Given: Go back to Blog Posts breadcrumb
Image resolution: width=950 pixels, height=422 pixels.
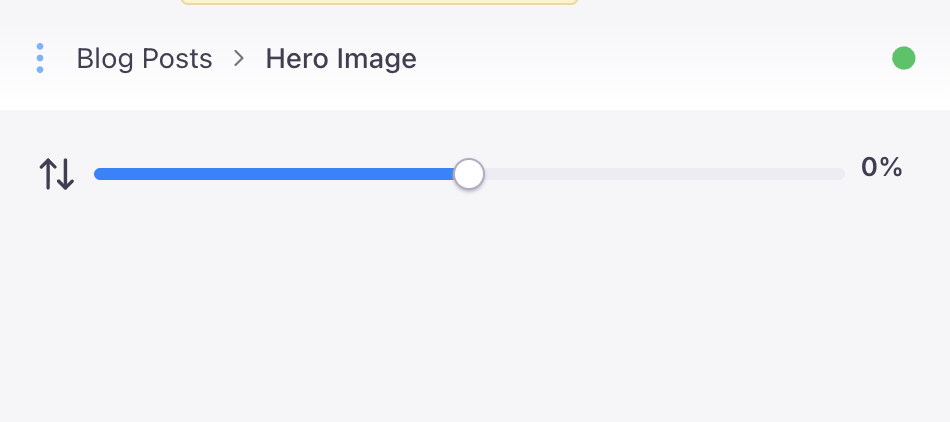Looking at the screenshot, I should point(144,59).
